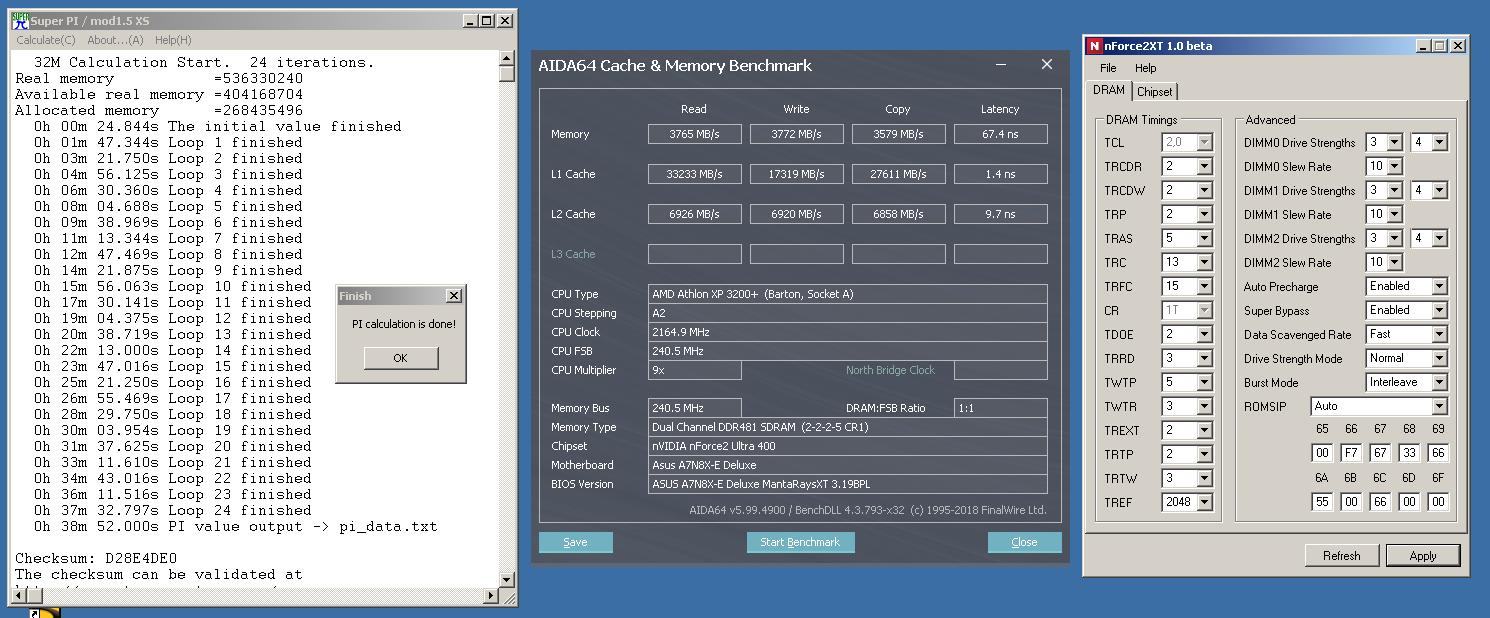Click CPU Clock 2164.9 MHz value
Image resolution: width=1490 pixels, height=618 pixels.
coord(847,332)
